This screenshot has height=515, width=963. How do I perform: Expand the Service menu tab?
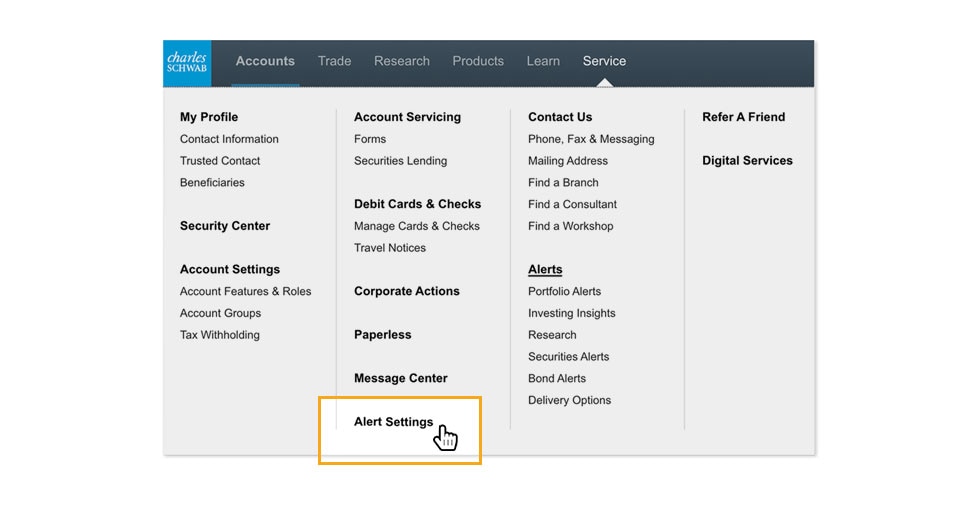pos(604,61)
